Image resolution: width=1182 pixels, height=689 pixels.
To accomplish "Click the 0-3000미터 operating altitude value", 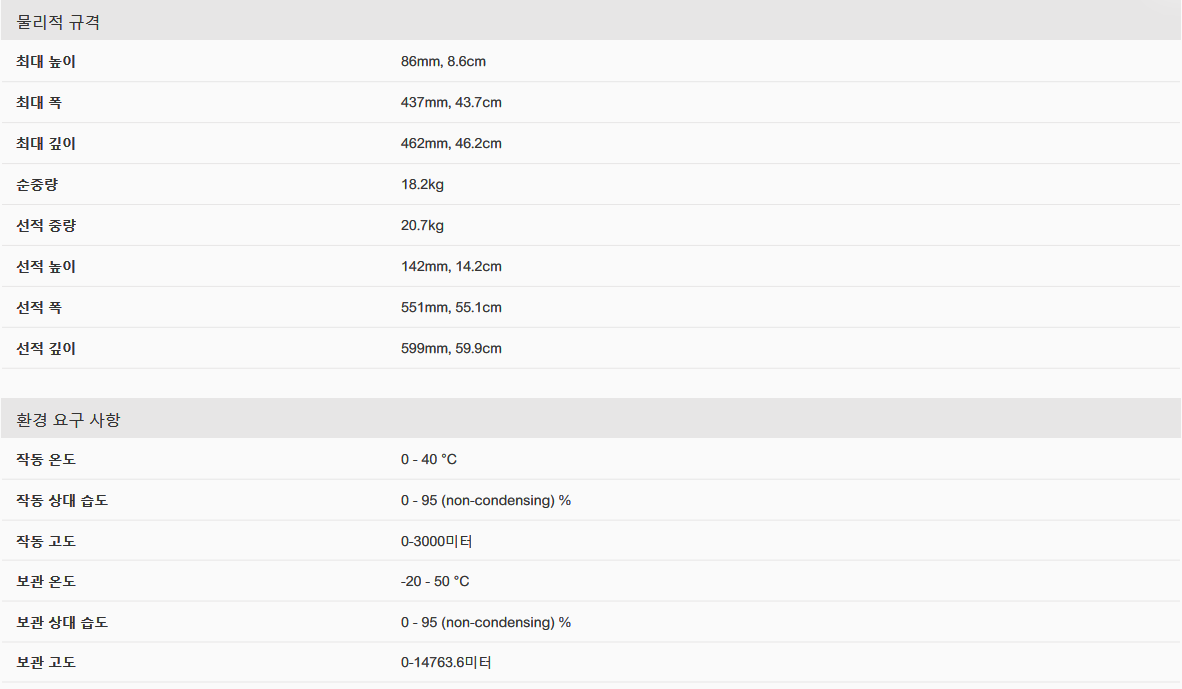I will tap(436, 541).
